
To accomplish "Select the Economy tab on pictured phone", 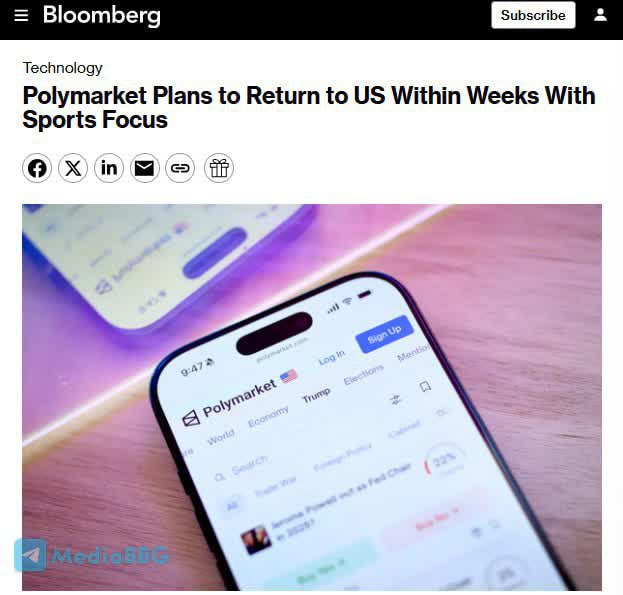I will tap(268, 416).
